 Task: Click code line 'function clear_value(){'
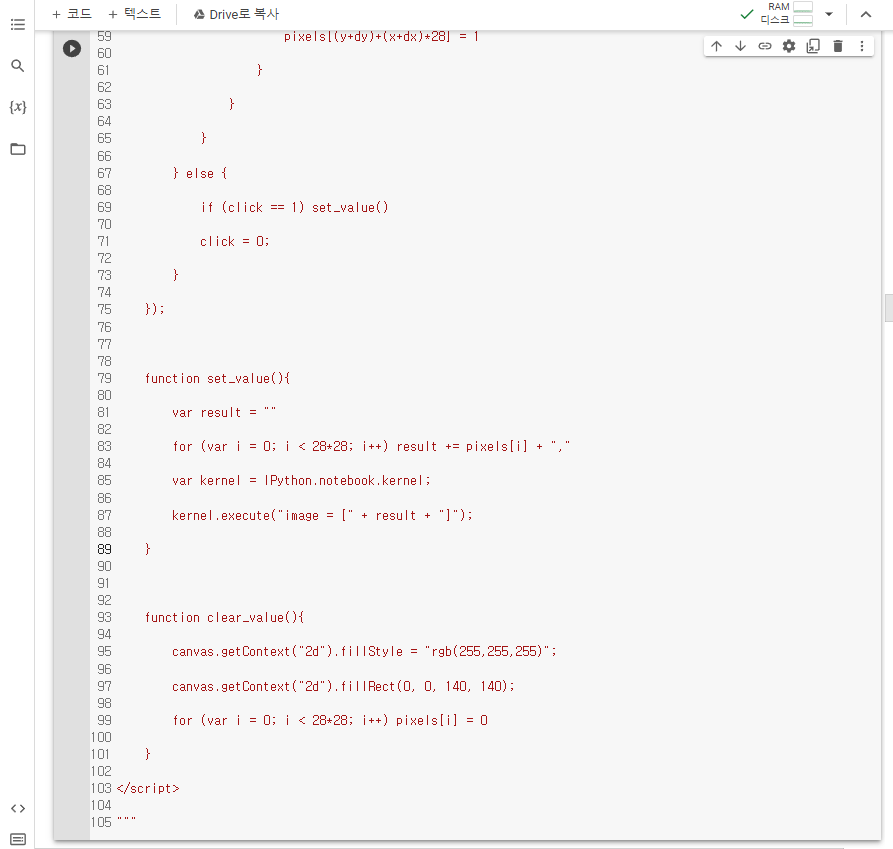coord(224,618)
